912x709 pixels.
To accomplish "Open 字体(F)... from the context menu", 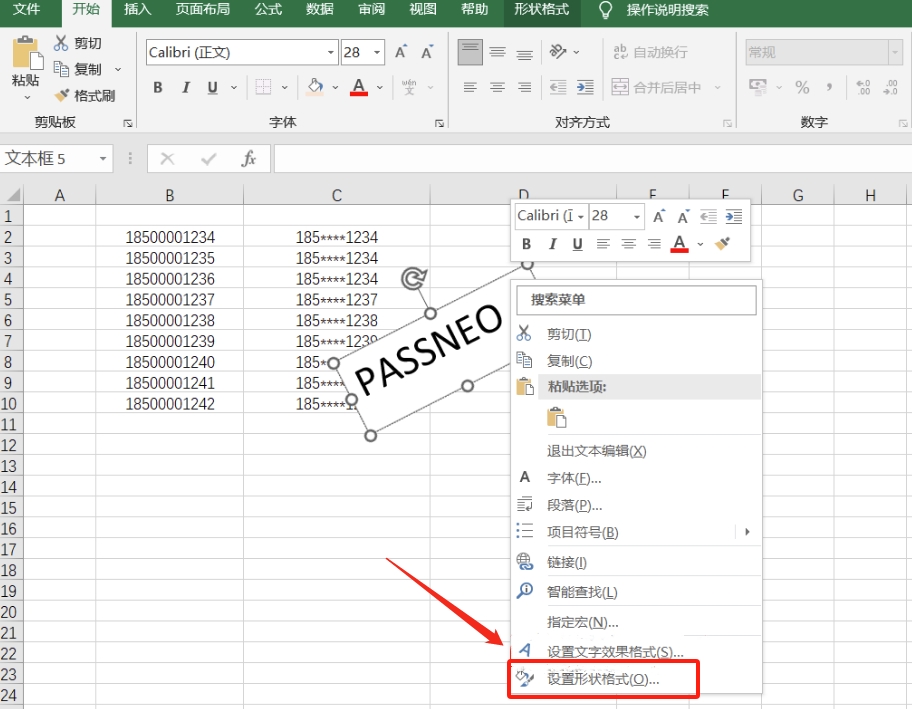I will pos(637,478).
